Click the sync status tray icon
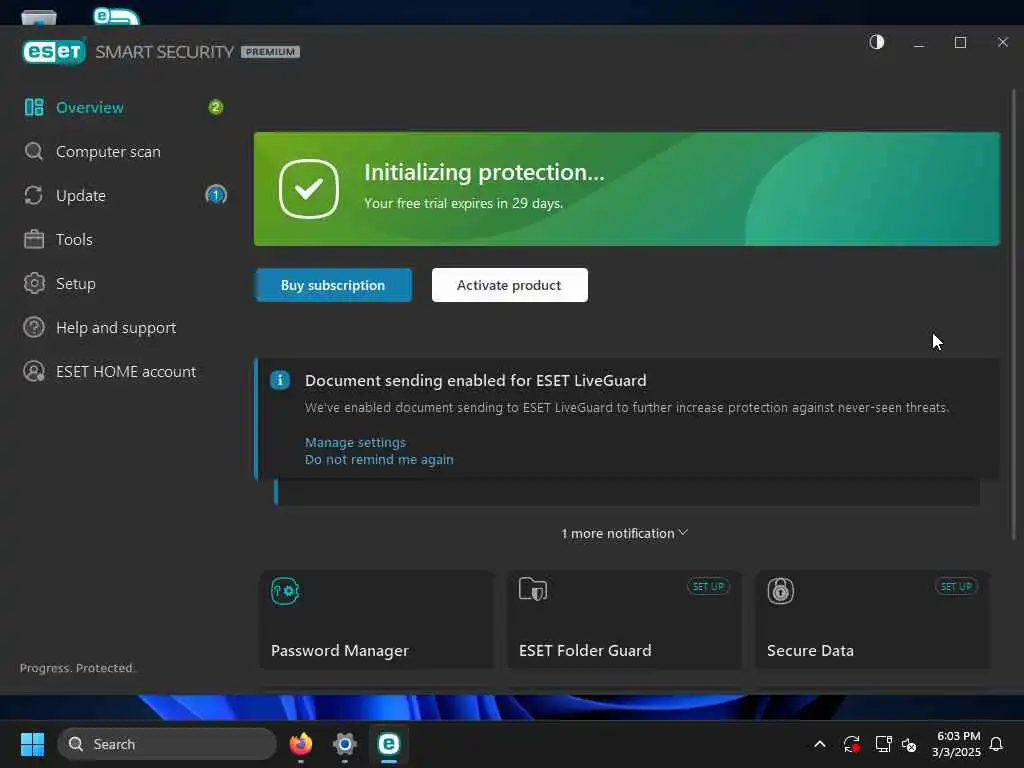The height and width of the screenshot is (768, 1024). click(851, 744)
